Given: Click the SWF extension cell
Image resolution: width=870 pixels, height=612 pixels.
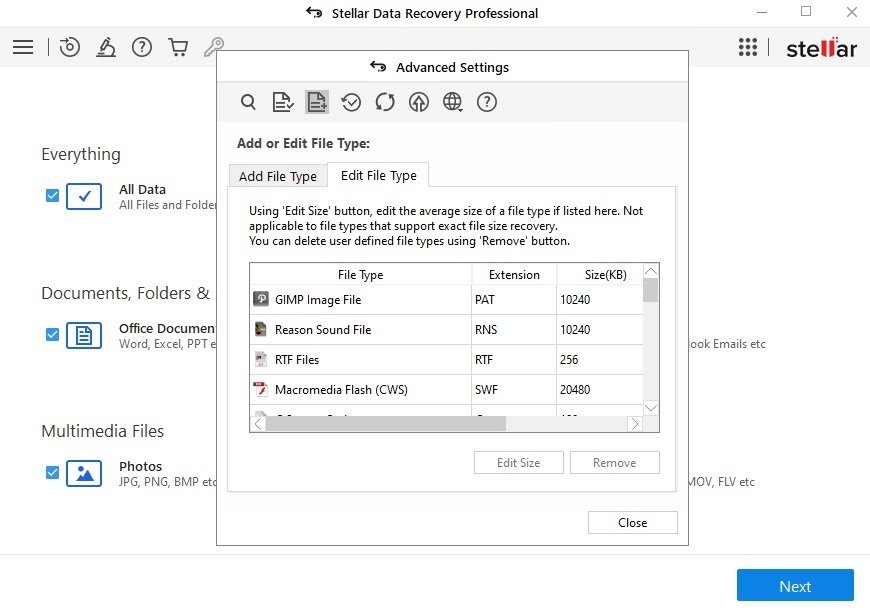Looking at the screenshot, I should [514, 390].
